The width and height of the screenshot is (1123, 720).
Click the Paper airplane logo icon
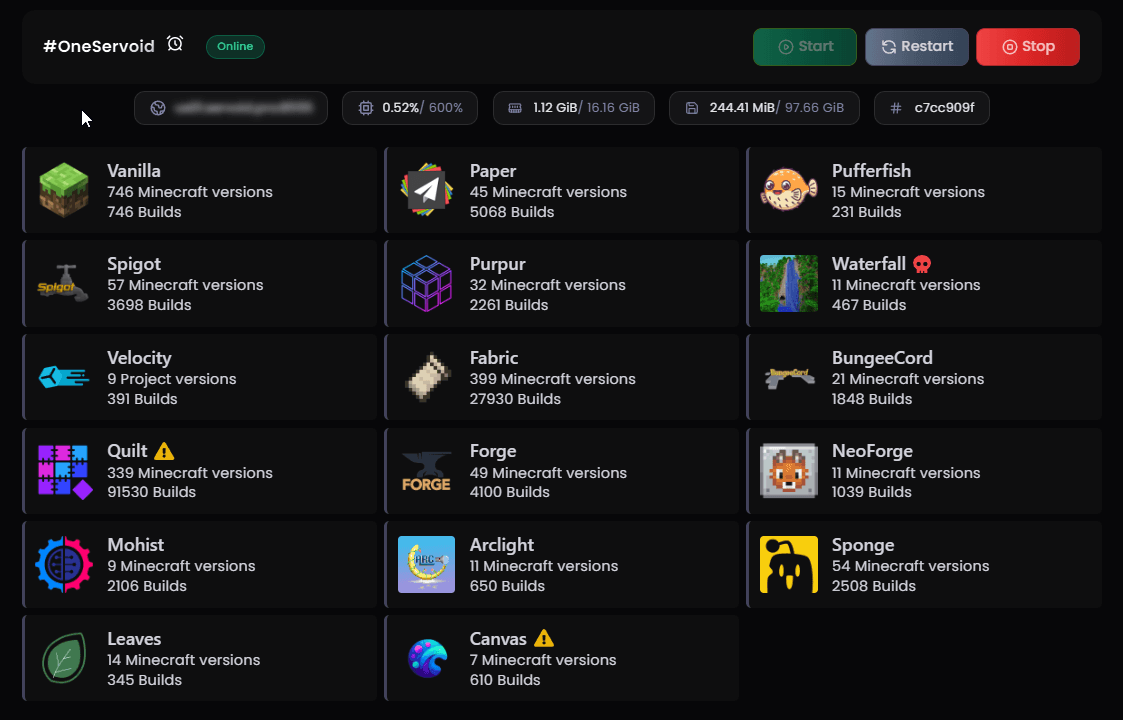[x=427, y=191]
